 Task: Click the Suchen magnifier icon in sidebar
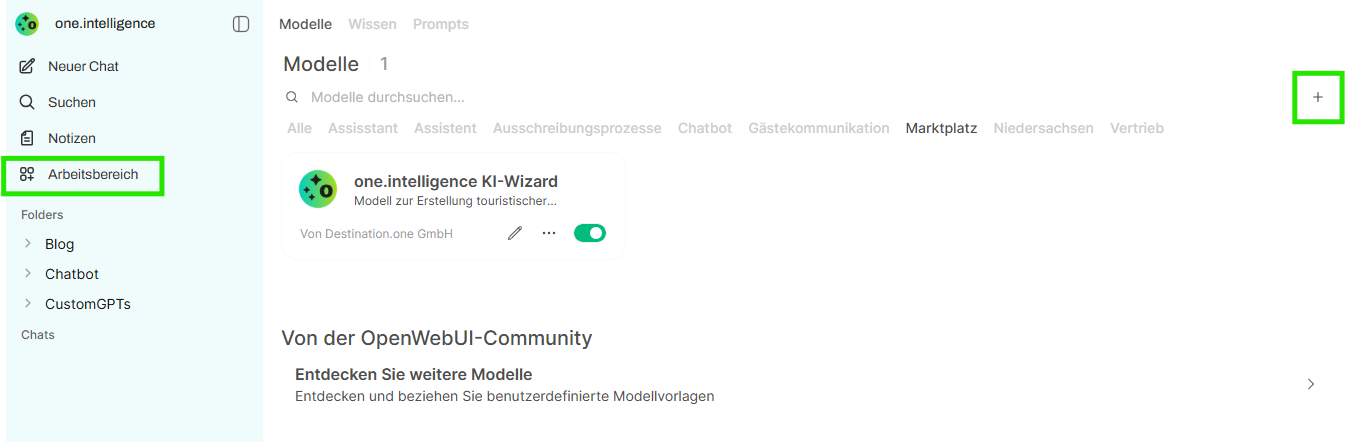27,102
